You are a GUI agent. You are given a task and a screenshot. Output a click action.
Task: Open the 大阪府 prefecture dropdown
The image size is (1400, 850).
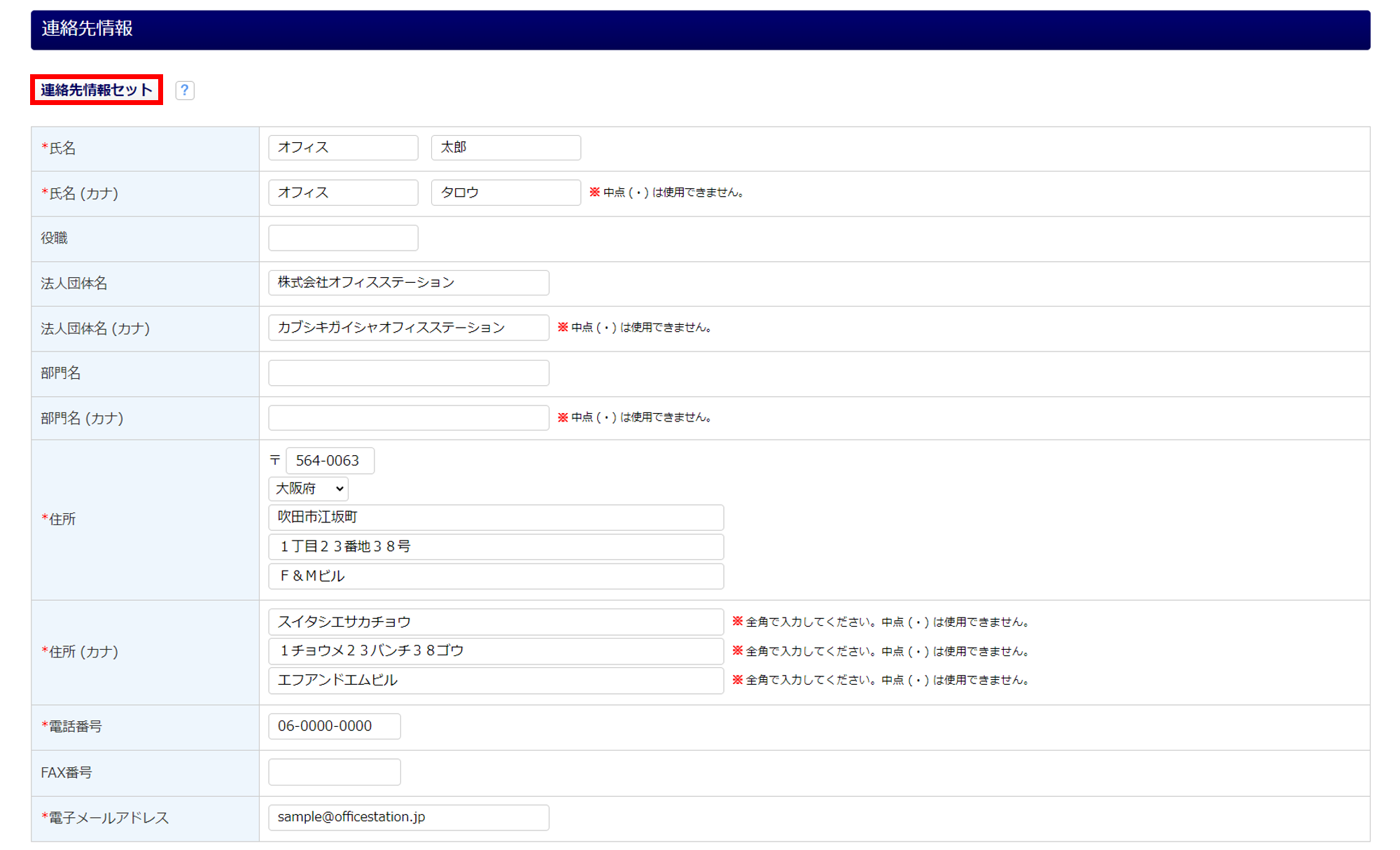[308, 489]
